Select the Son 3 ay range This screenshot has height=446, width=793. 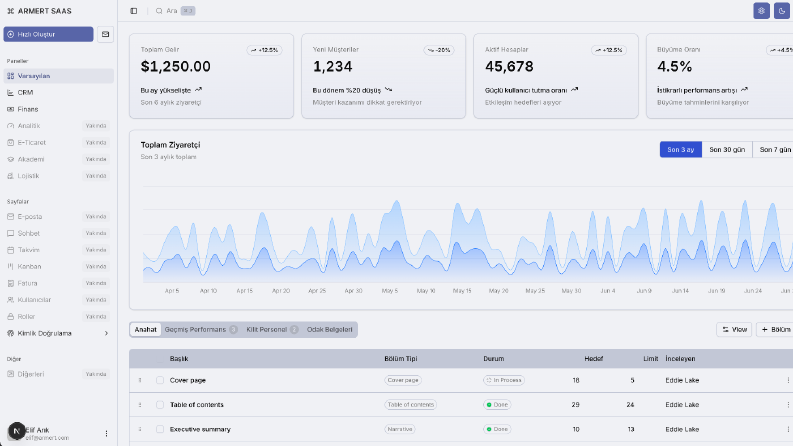click(x=681, y=150)
